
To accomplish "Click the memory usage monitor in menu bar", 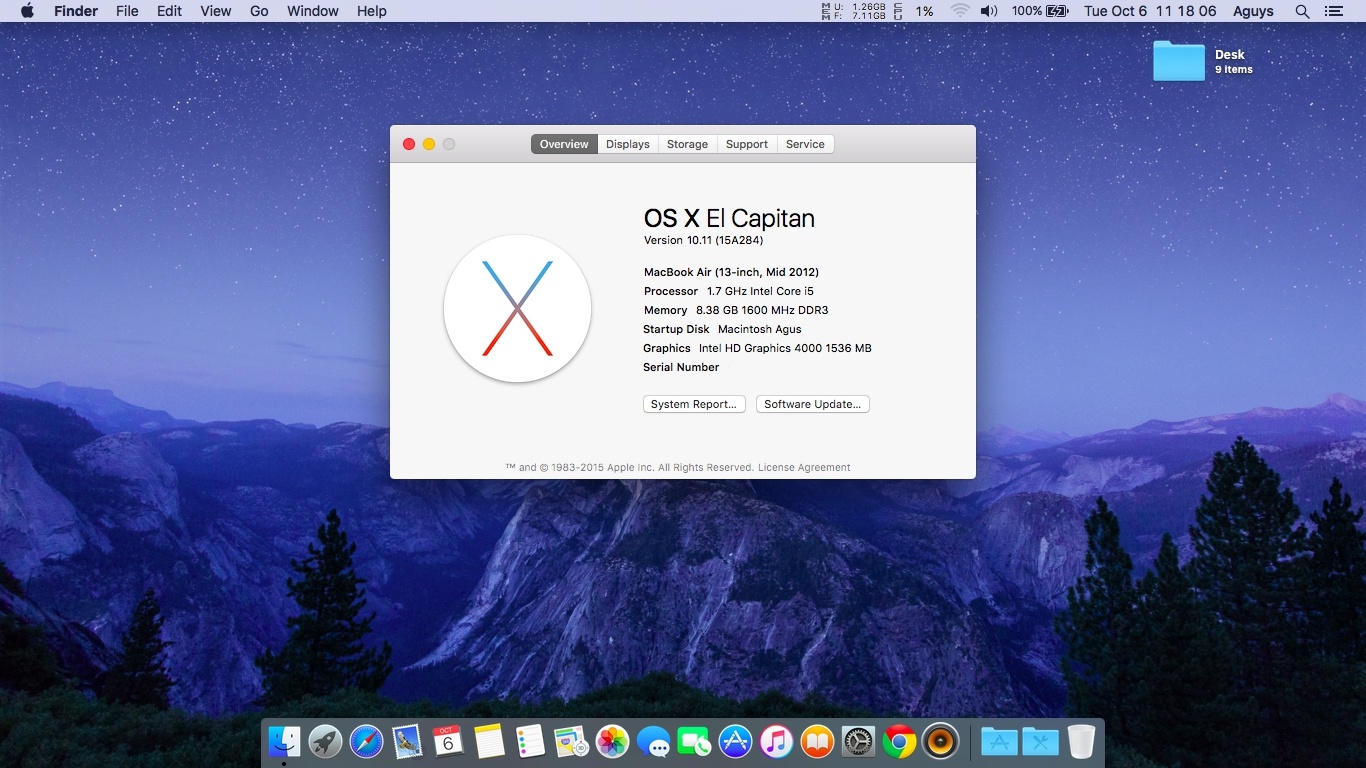I will pyautogui.click(x=854, y=11).
